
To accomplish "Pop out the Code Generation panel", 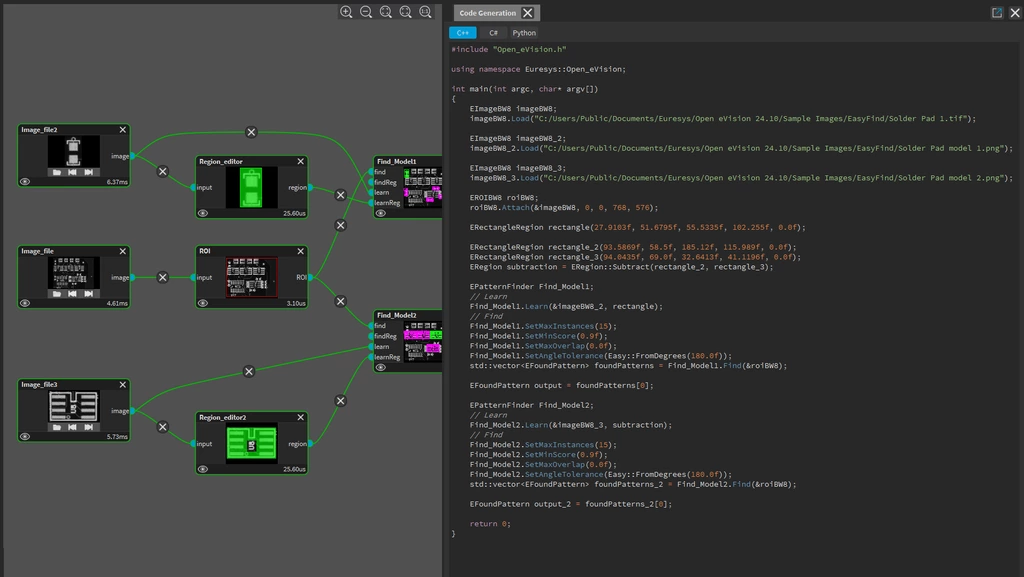I will (996, 12).
